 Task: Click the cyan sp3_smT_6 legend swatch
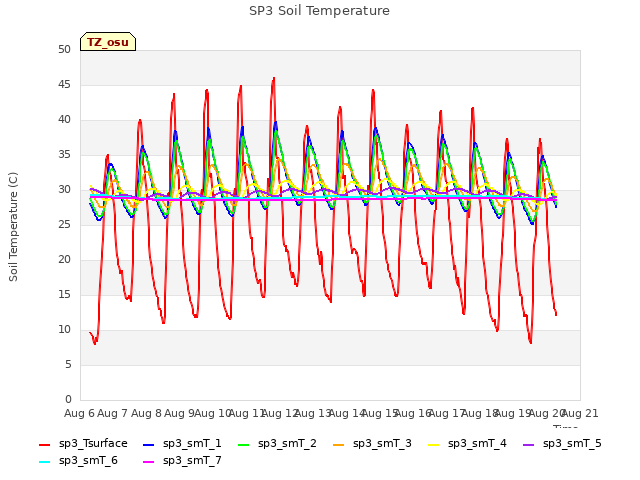(44, 462)
